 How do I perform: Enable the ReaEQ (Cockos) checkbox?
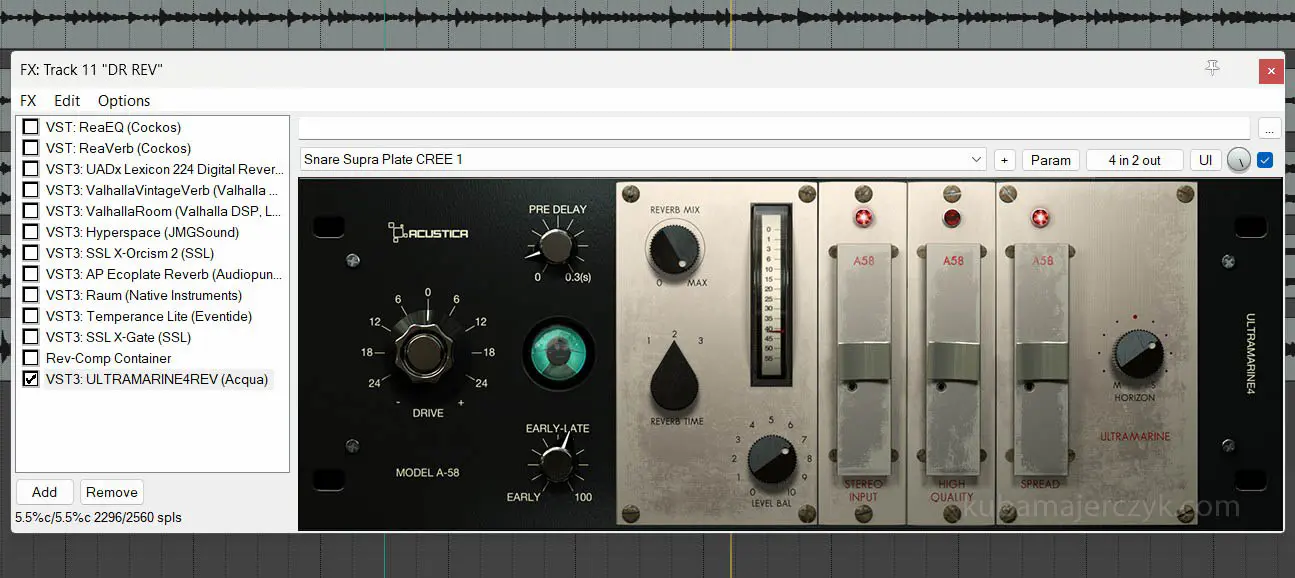(x=31, y=127)
